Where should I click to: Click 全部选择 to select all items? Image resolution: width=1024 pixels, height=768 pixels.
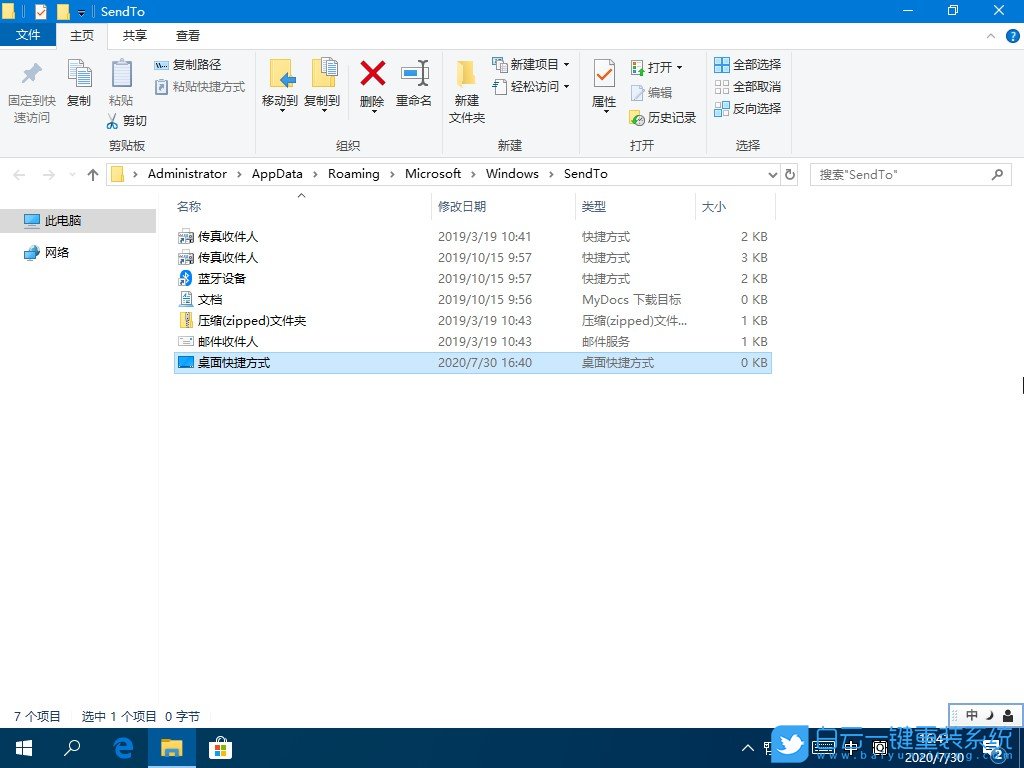748,64
